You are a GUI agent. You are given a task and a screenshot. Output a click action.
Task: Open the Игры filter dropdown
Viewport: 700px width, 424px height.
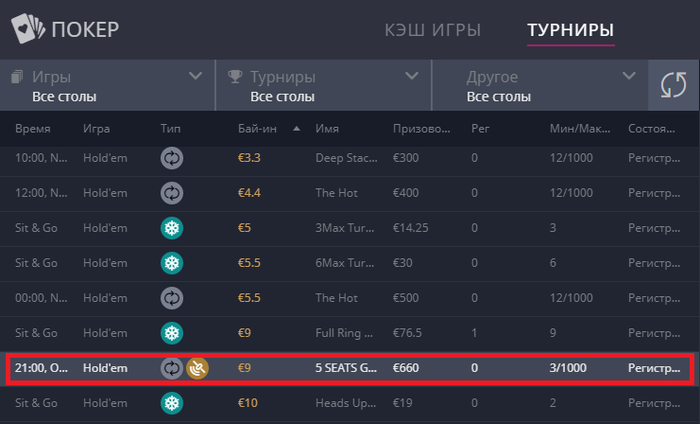pyautogui.click(x=107, y=85)
